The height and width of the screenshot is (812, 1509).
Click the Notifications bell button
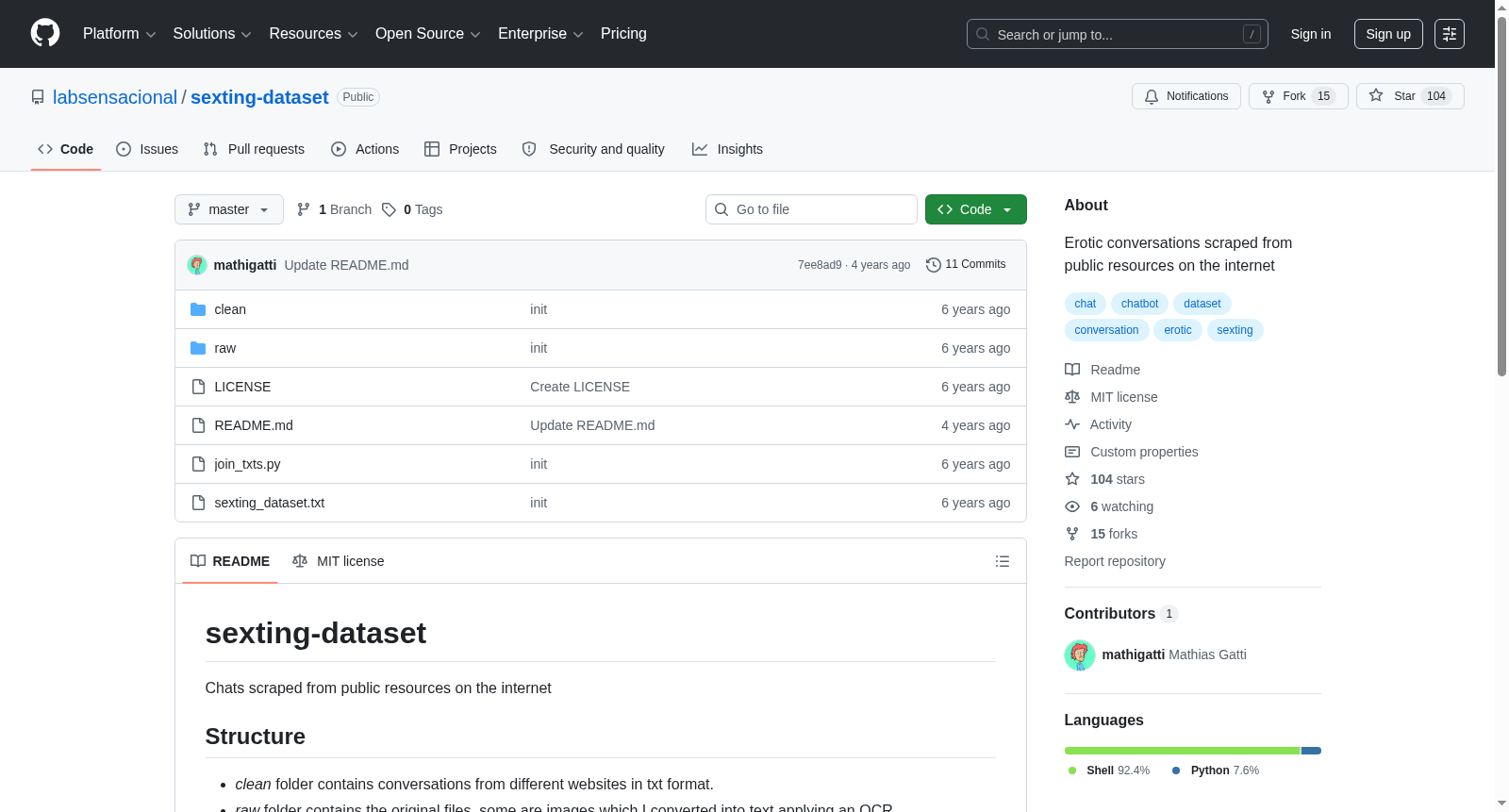click(x=1186, y=96)
